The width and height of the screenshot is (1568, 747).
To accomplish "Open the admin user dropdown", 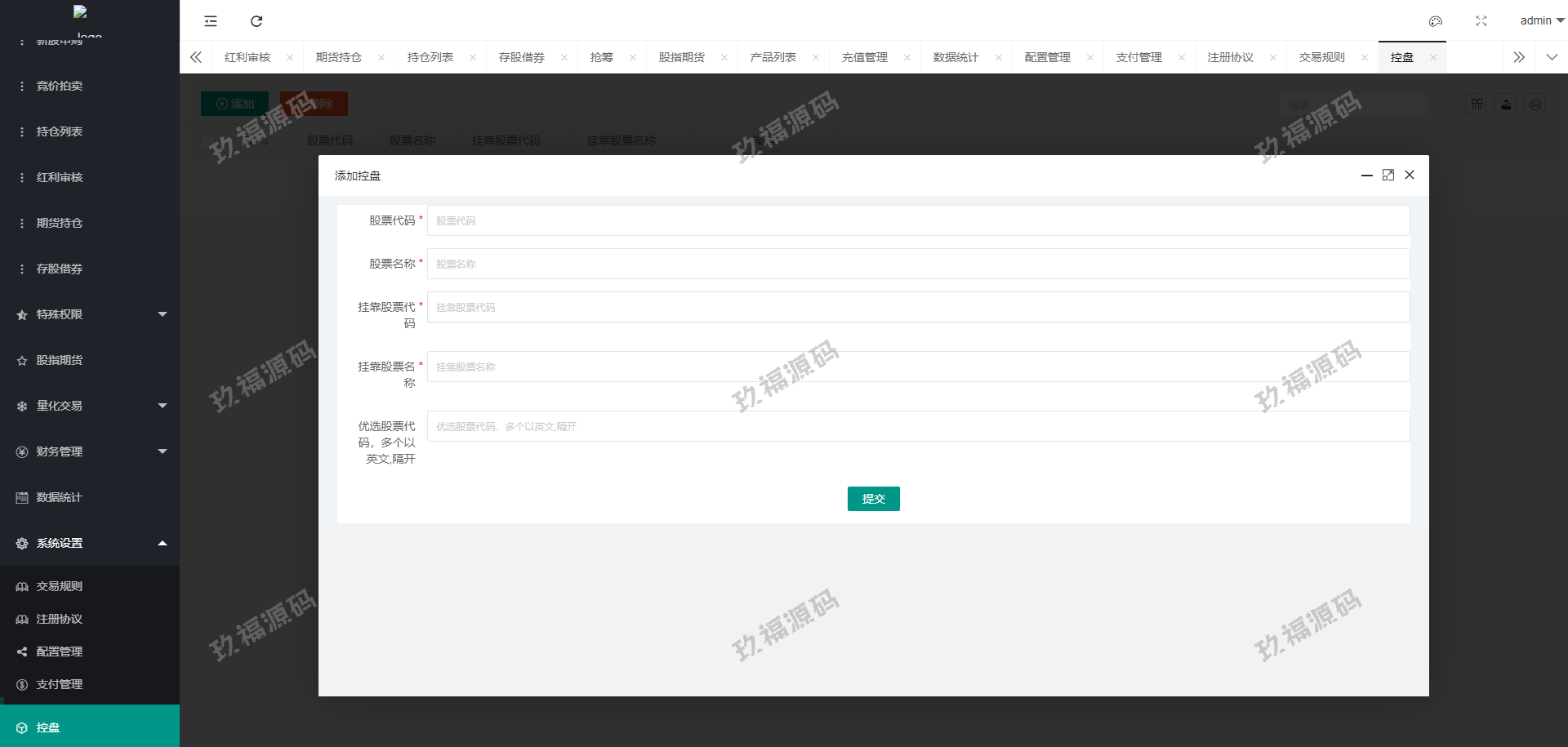I will tap(1541, 21).
